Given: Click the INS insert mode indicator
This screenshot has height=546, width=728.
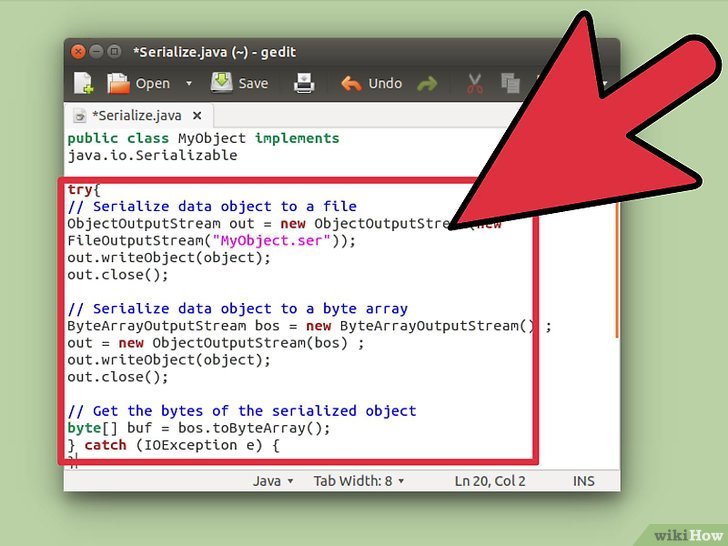Looking at the screenshot, I should (583, 481).
